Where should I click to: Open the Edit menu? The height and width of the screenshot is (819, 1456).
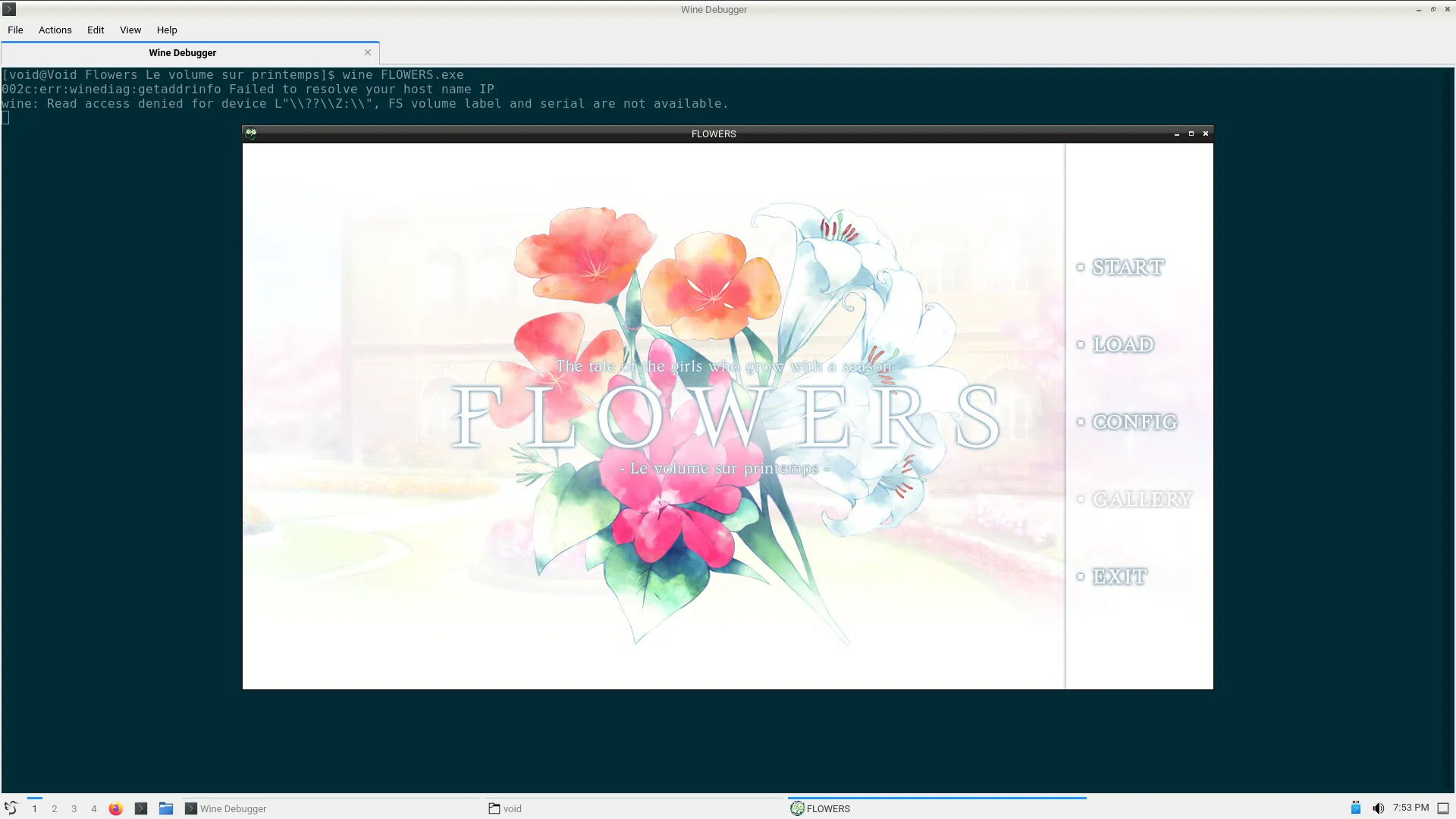coord(96,30)
